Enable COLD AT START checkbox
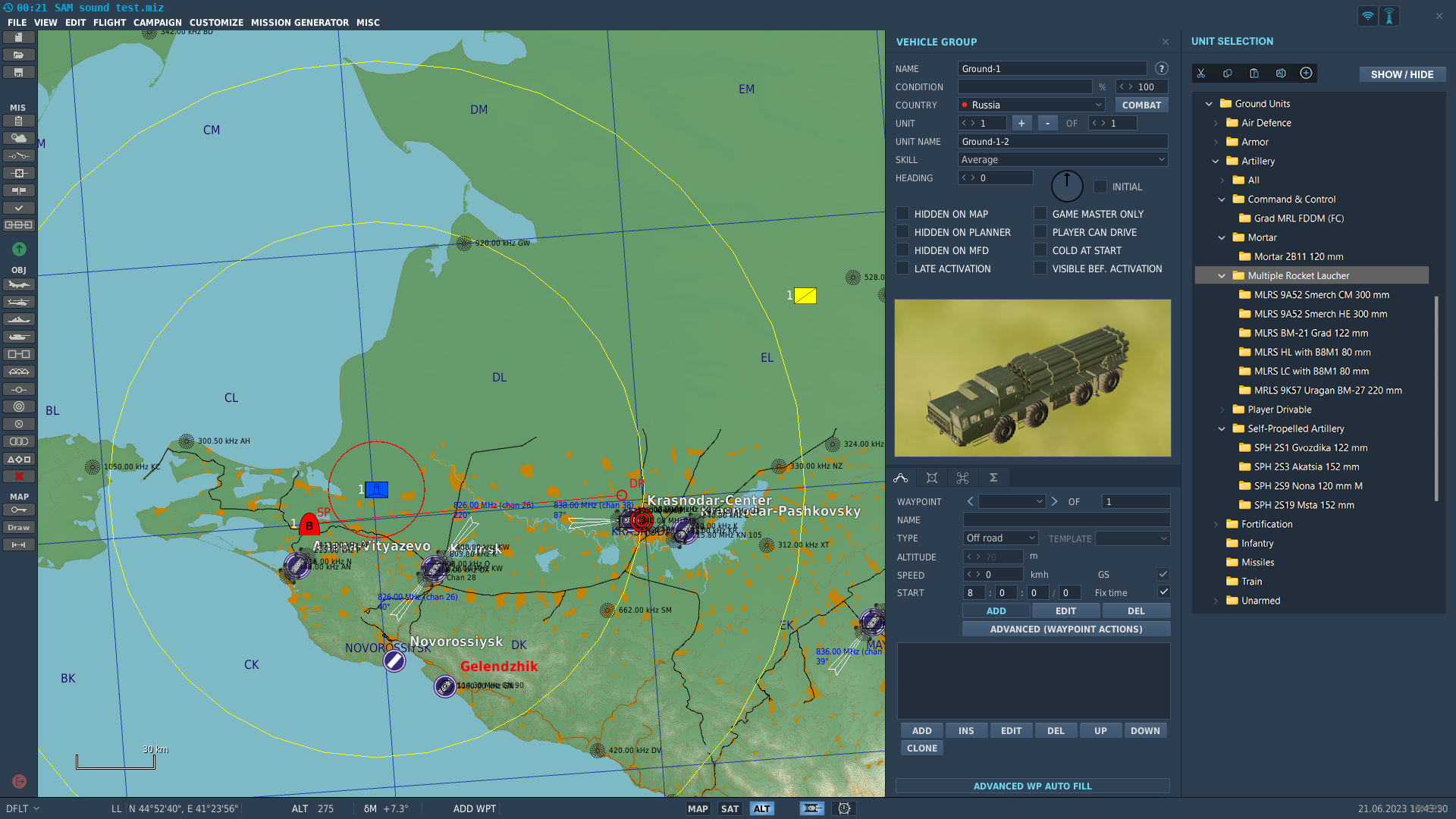Viewport: 1456px width, 819px height. 1040,250
